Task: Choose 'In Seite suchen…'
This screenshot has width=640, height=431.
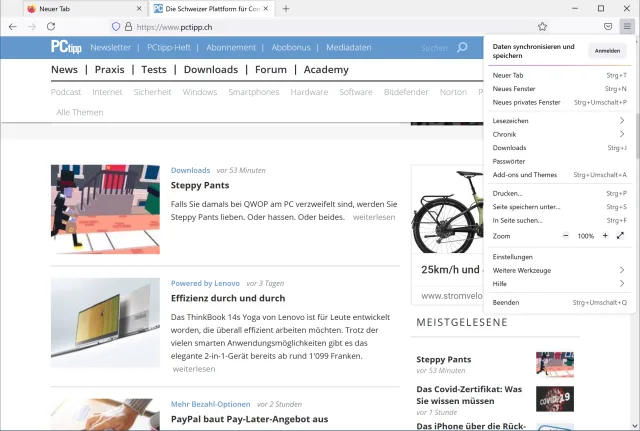Action: (559, 220)
